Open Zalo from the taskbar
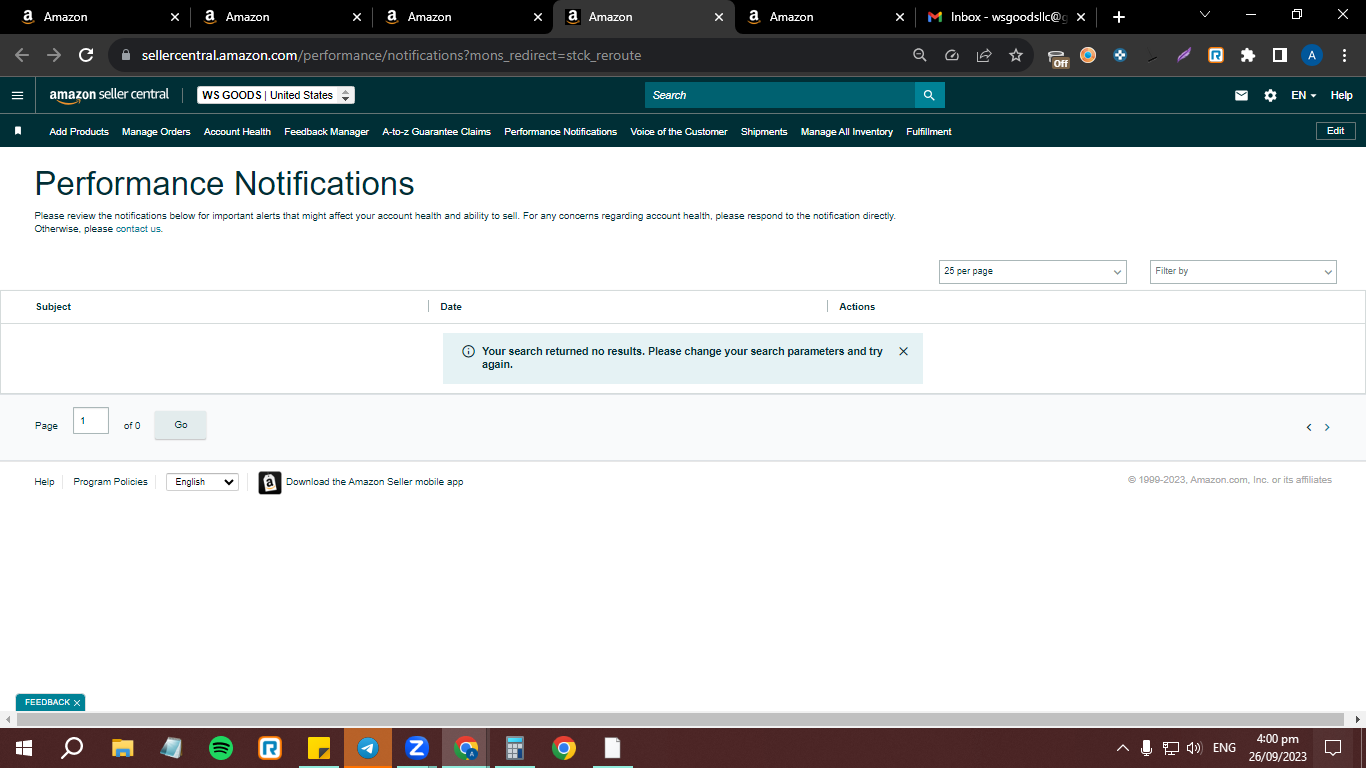Screen dimensions: 1366x768 417,748
